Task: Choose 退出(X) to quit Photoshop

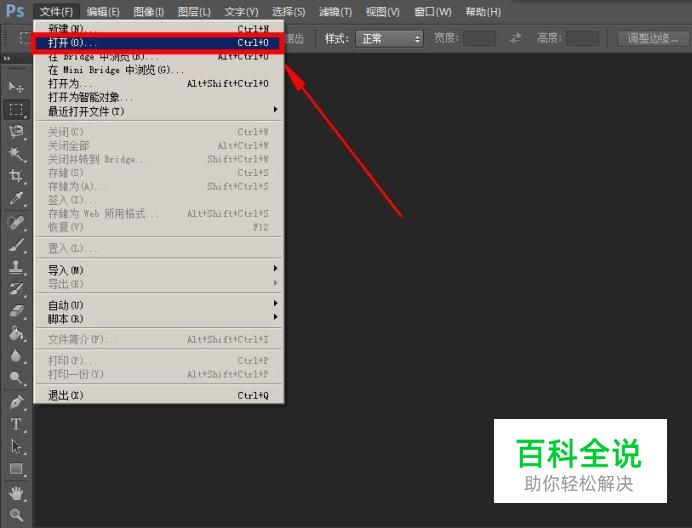Action: pos(158,395)
